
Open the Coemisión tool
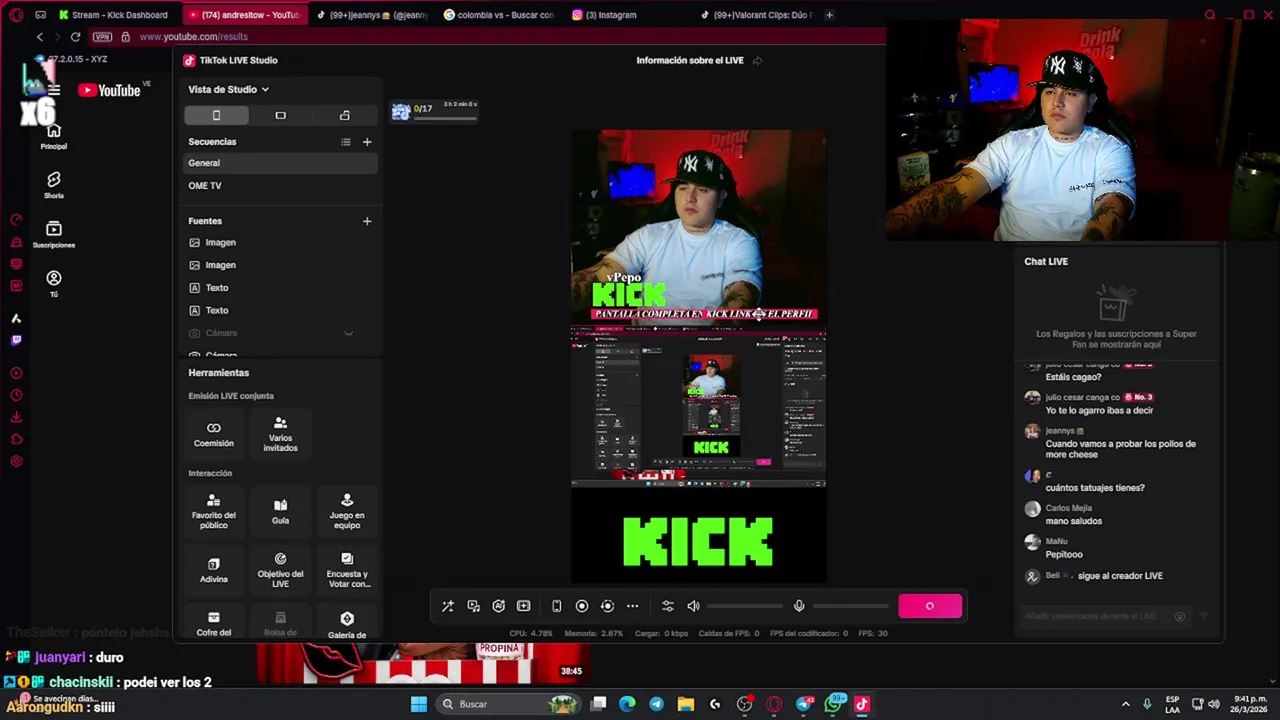[214, 434]
